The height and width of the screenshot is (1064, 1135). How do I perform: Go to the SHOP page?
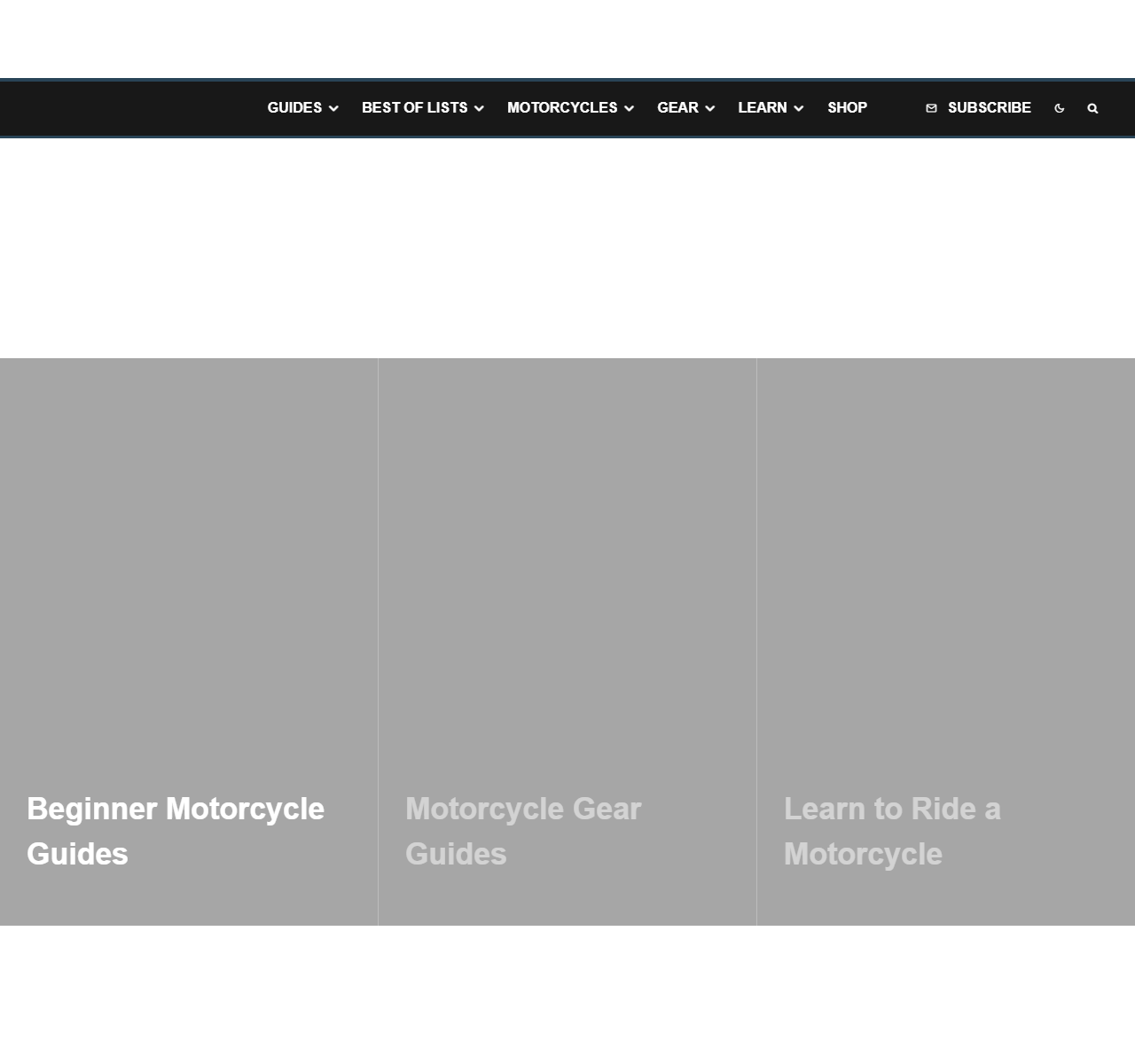(847, 107)
